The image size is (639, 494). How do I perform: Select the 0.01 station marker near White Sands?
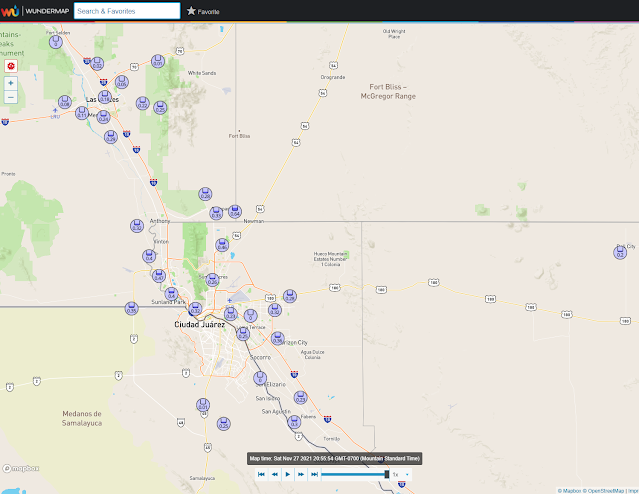coord(158,61)
